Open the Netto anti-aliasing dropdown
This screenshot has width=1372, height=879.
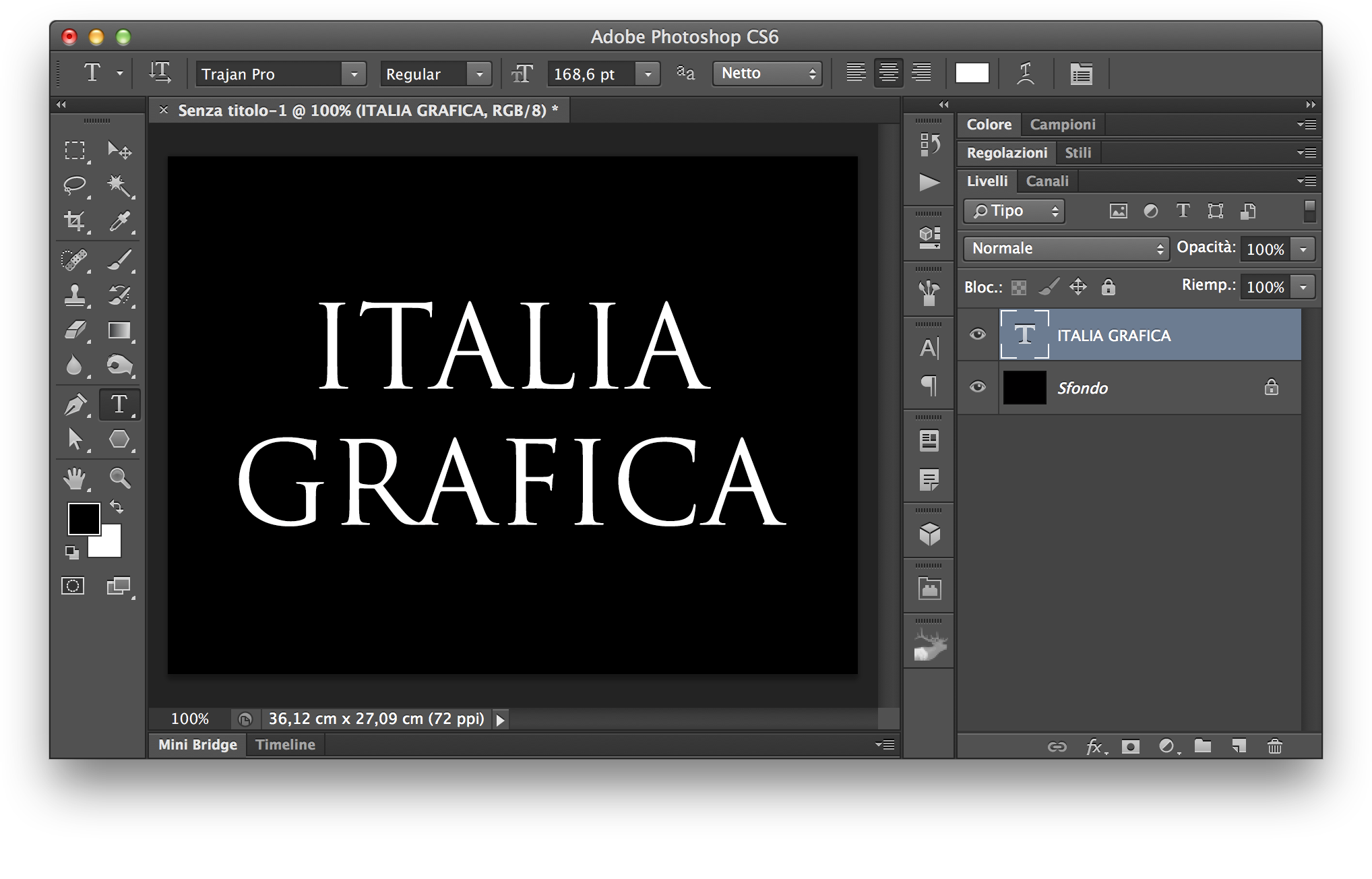click(x=768, y=73)
